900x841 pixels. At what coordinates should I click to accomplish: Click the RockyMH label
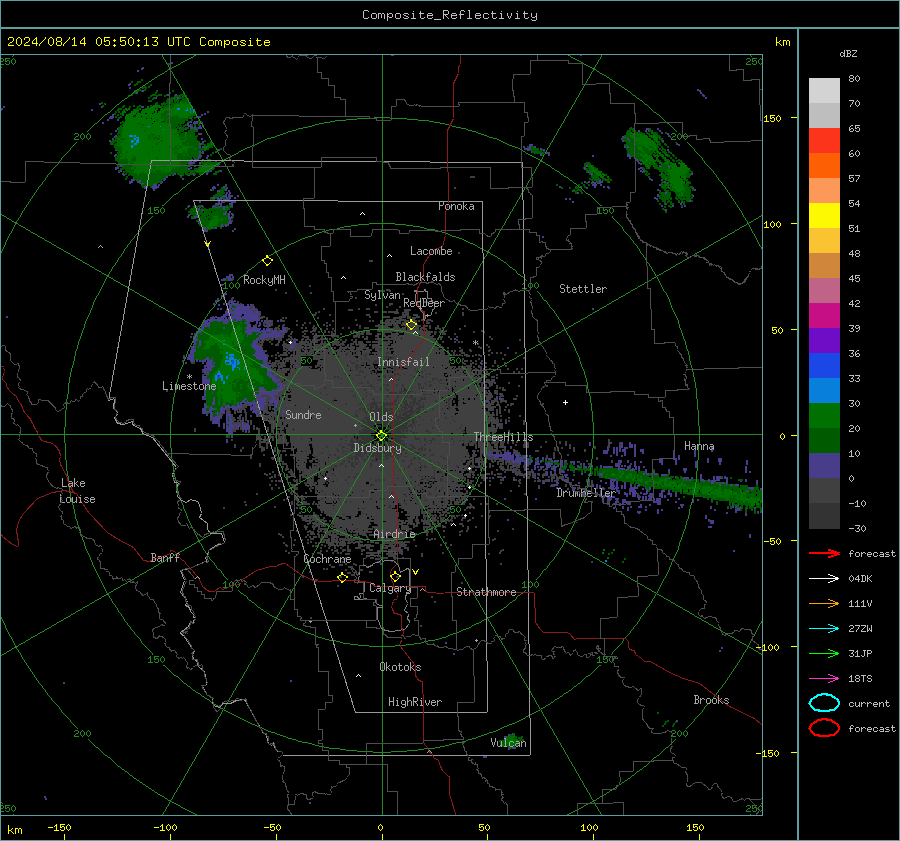(264, 280)
